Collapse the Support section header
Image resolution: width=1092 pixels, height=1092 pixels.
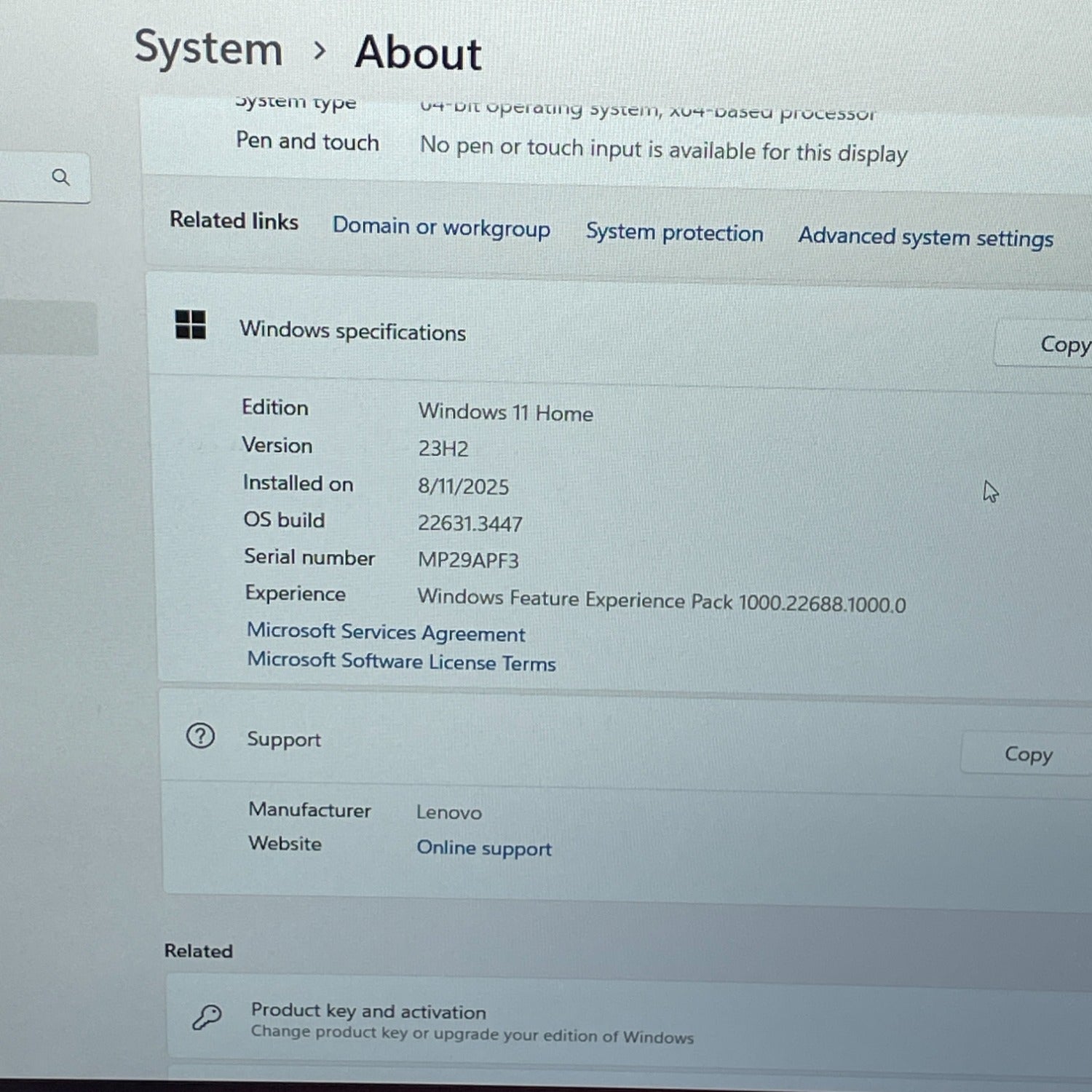626,743
